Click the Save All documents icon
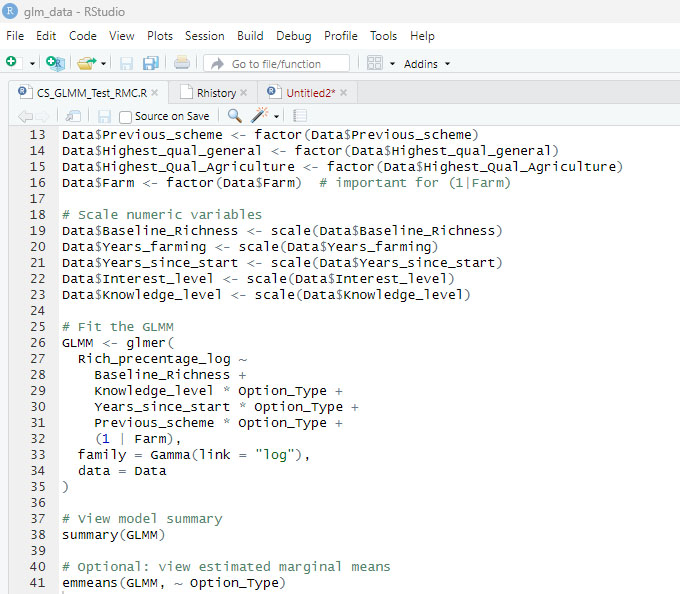The image size is (680, 594). (150, 63)
